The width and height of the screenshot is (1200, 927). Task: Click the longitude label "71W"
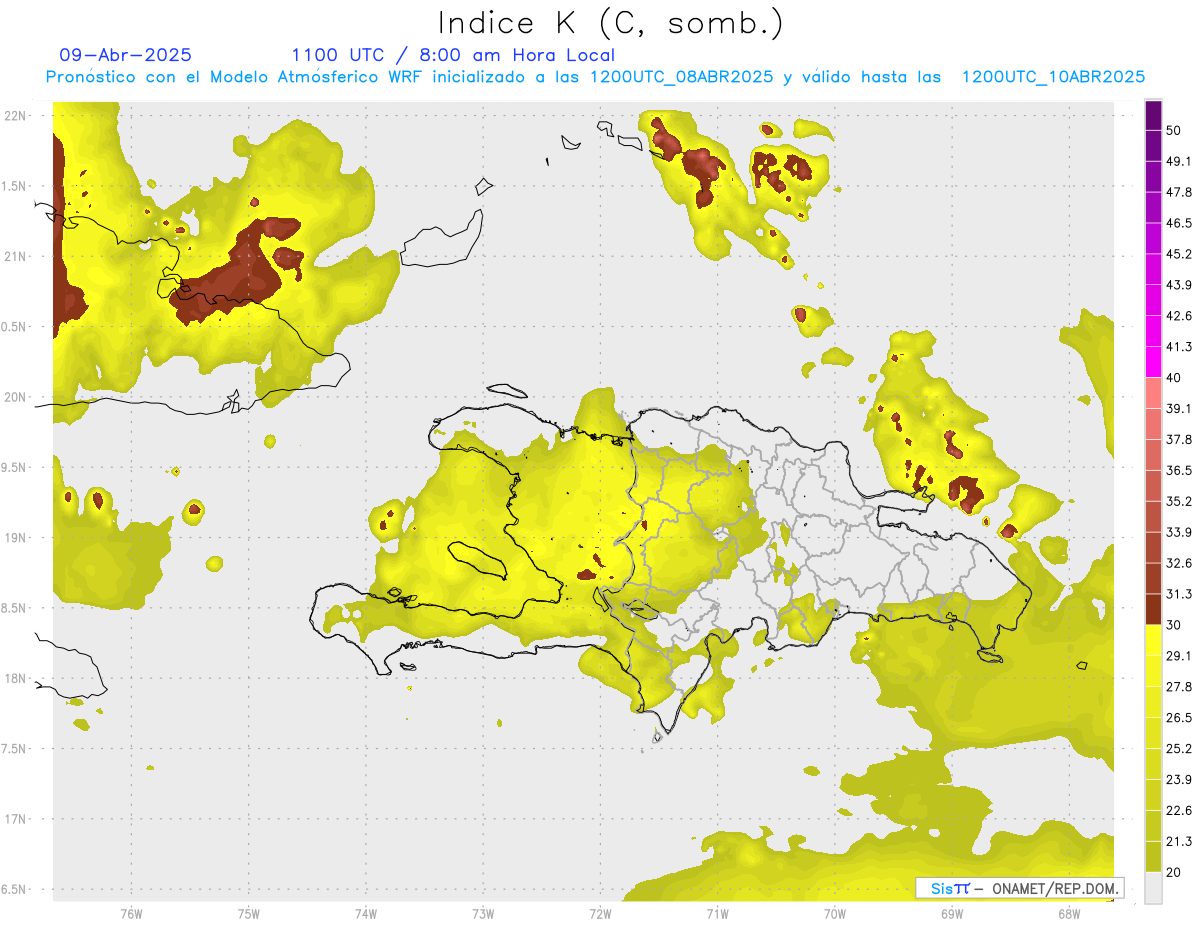[x=717, y=914]
